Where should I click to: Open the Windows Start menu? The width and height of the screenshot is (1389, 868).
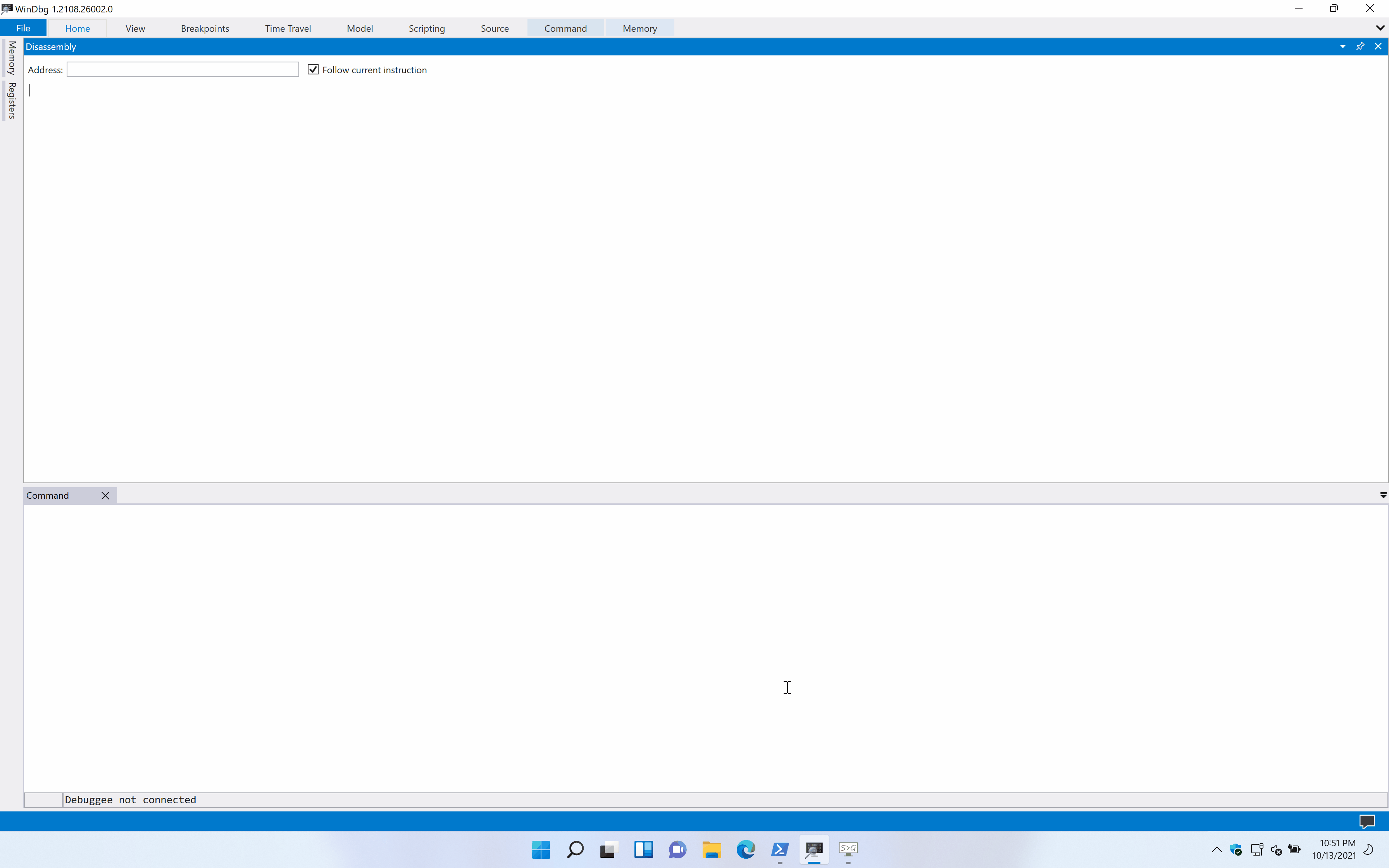[541, 849]
